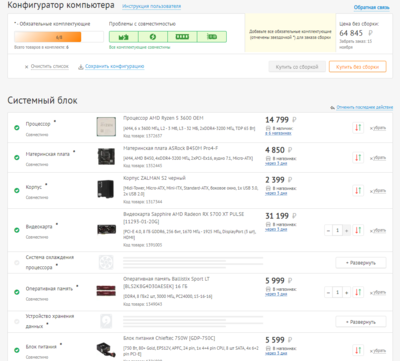Click the power compatibility icon
Screen dimensions: 400x361
(x=153, y=37)
